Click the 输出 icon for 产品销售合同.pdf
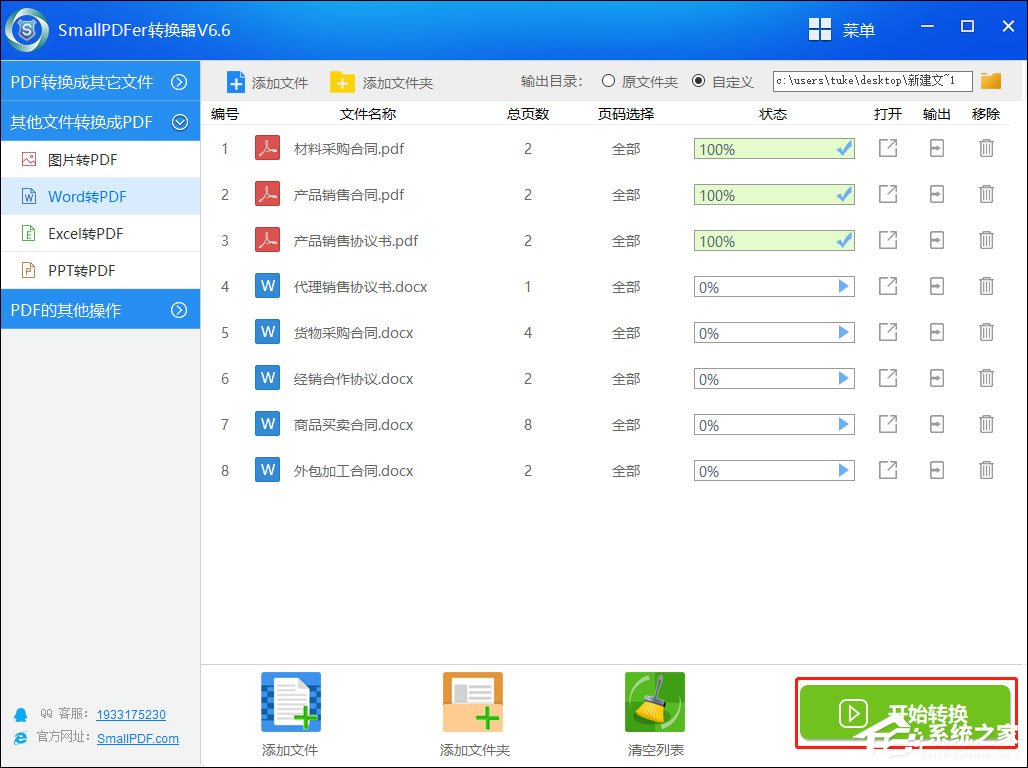 [936, 194]
